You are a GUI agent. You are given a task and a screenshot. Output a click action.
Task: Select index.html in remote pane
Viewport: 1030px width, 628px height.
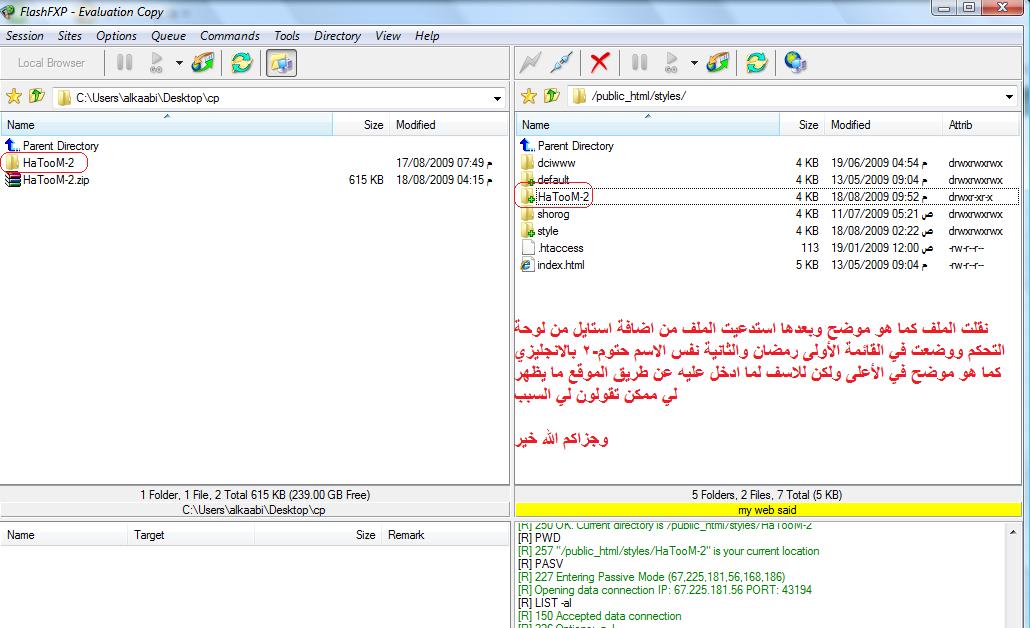560,265
